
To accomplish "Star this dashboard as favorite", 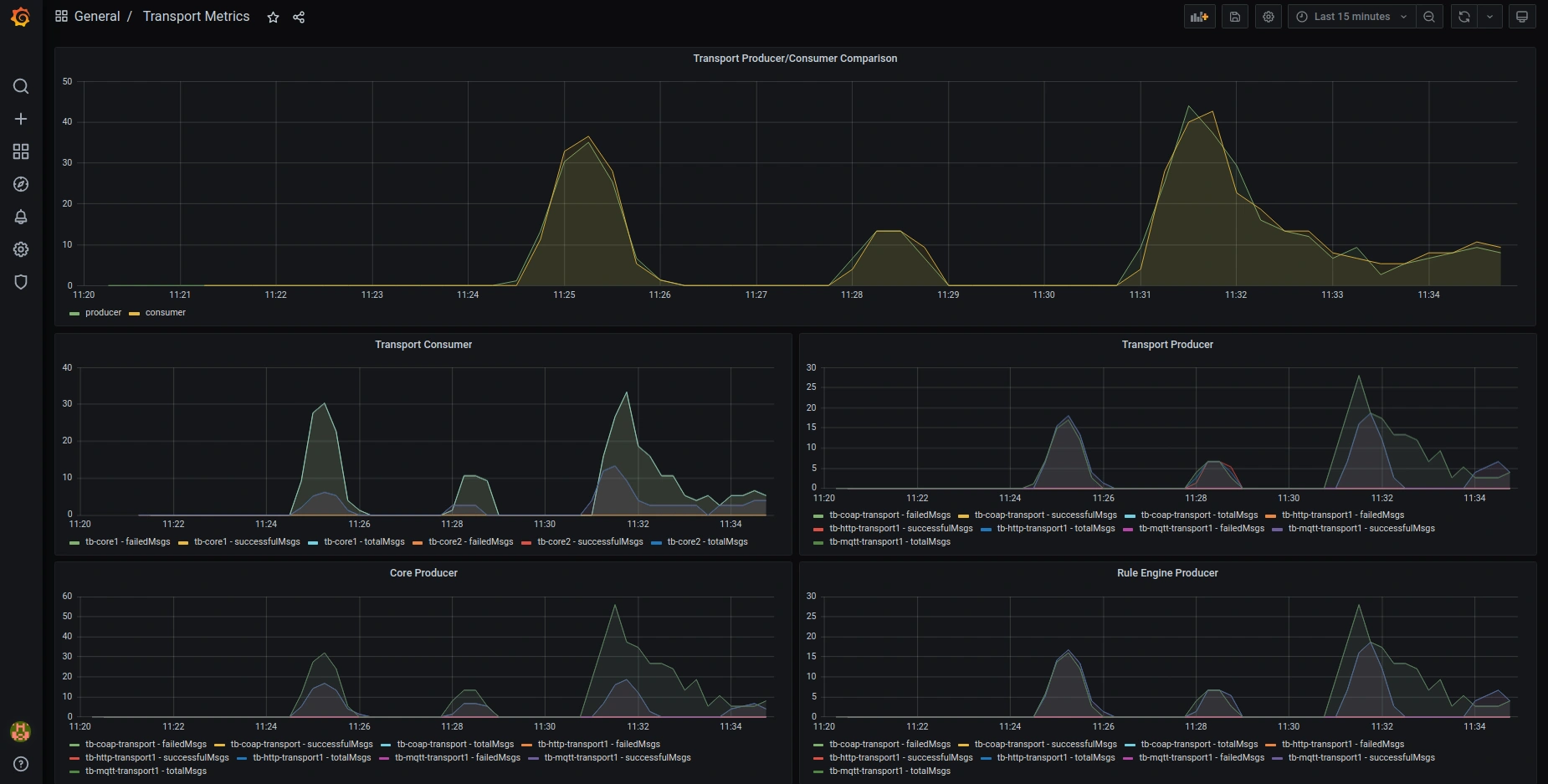I will (273, 18).
